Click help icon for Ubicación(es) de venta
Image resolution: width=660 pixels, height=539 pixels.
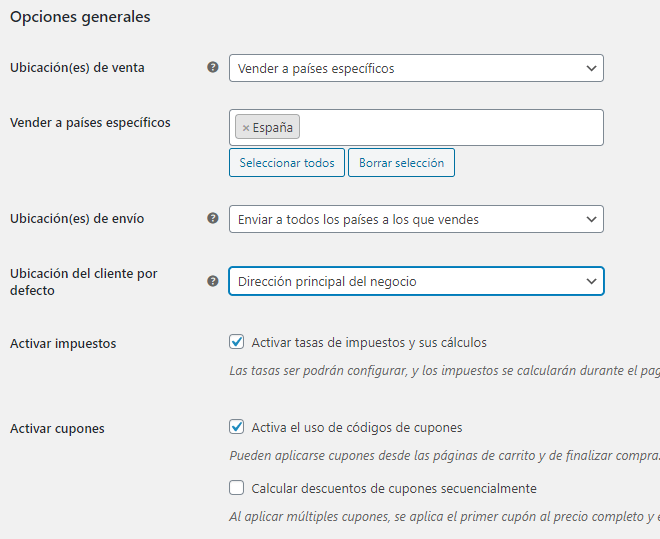tap(212, 67)
